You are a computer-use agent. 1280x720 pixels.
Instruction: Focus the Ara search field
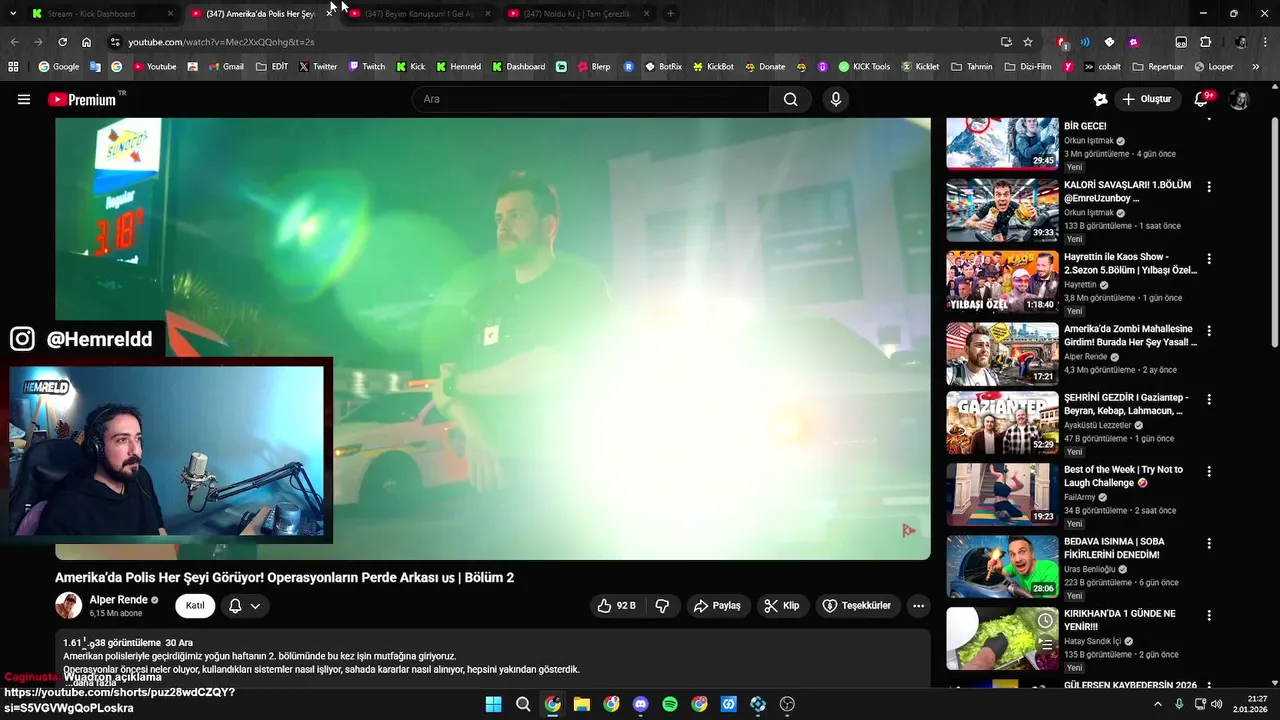coord(591,99)
